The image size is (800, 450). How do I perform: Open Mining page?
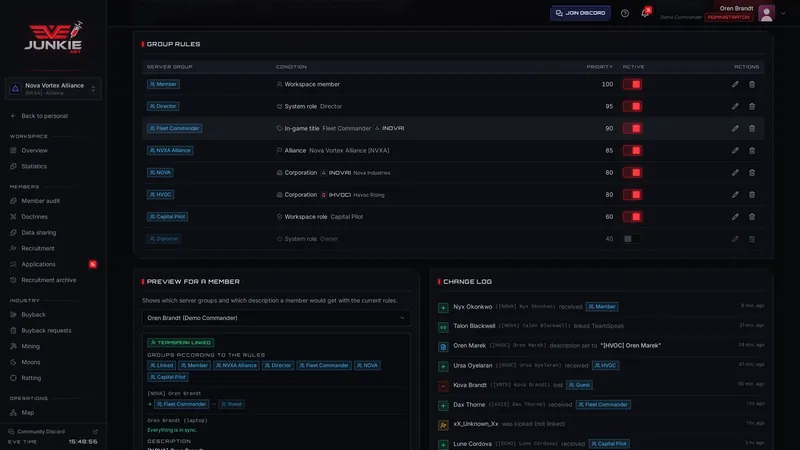(30, 346)
